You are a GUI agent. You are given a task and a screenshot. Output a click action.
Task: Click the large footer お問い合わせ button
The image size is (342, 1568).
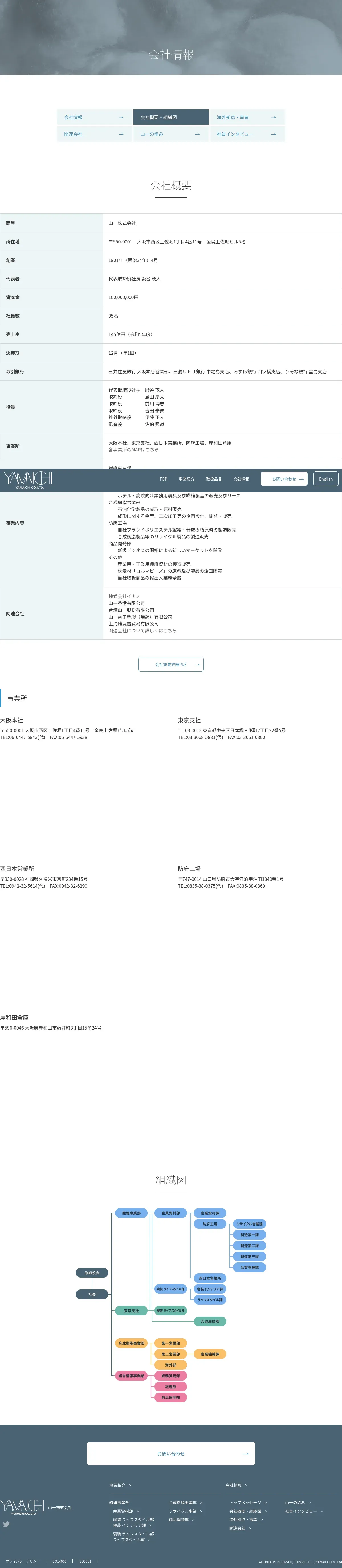(x=171, y=1454)
